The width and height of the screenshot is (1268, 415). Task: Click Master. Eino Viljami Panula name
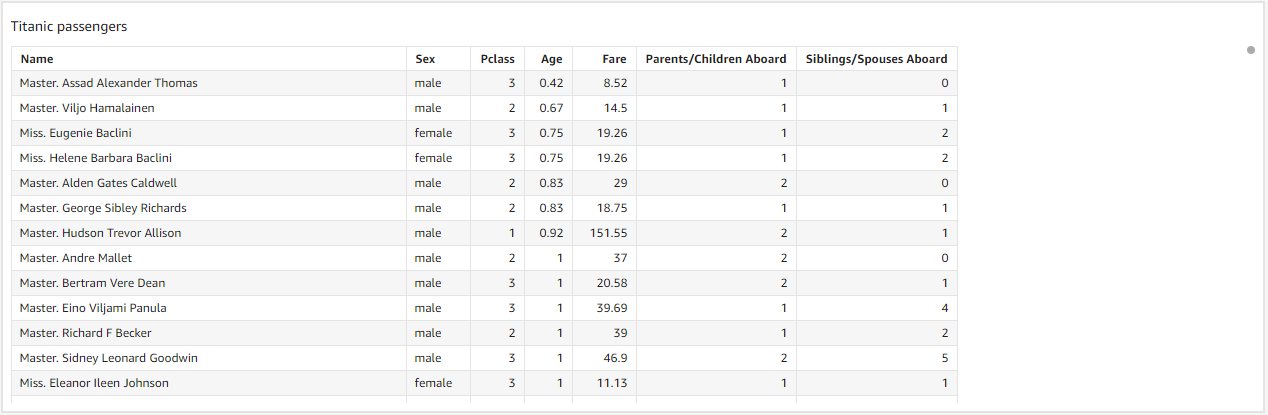pyautogui.click(x=93, y=308)
